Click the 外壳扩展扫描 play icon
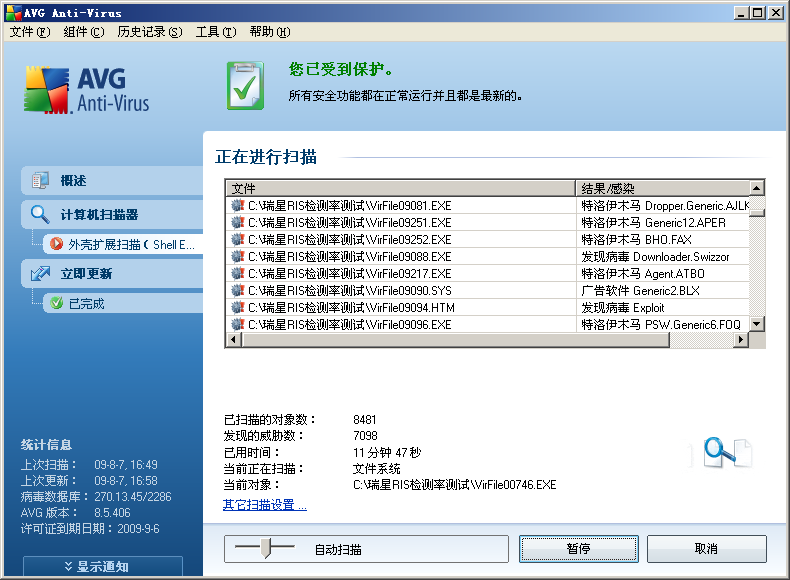 tap(57, 244)
